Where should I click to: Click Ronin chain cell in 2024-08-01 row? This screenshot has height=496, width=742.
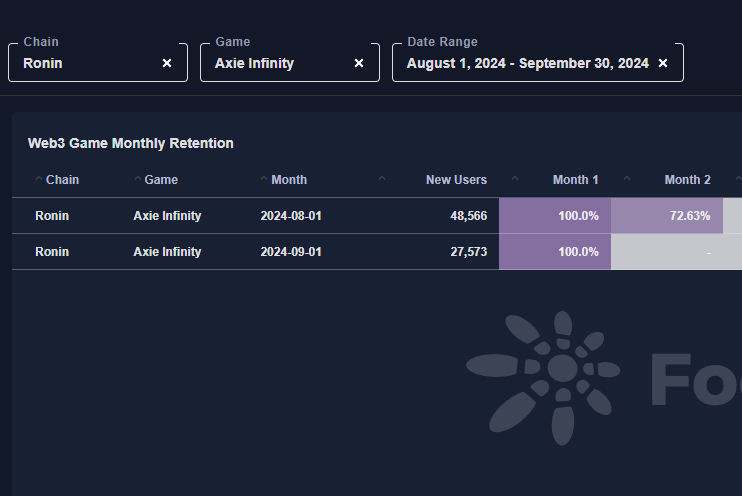click(x=52, y=216)
